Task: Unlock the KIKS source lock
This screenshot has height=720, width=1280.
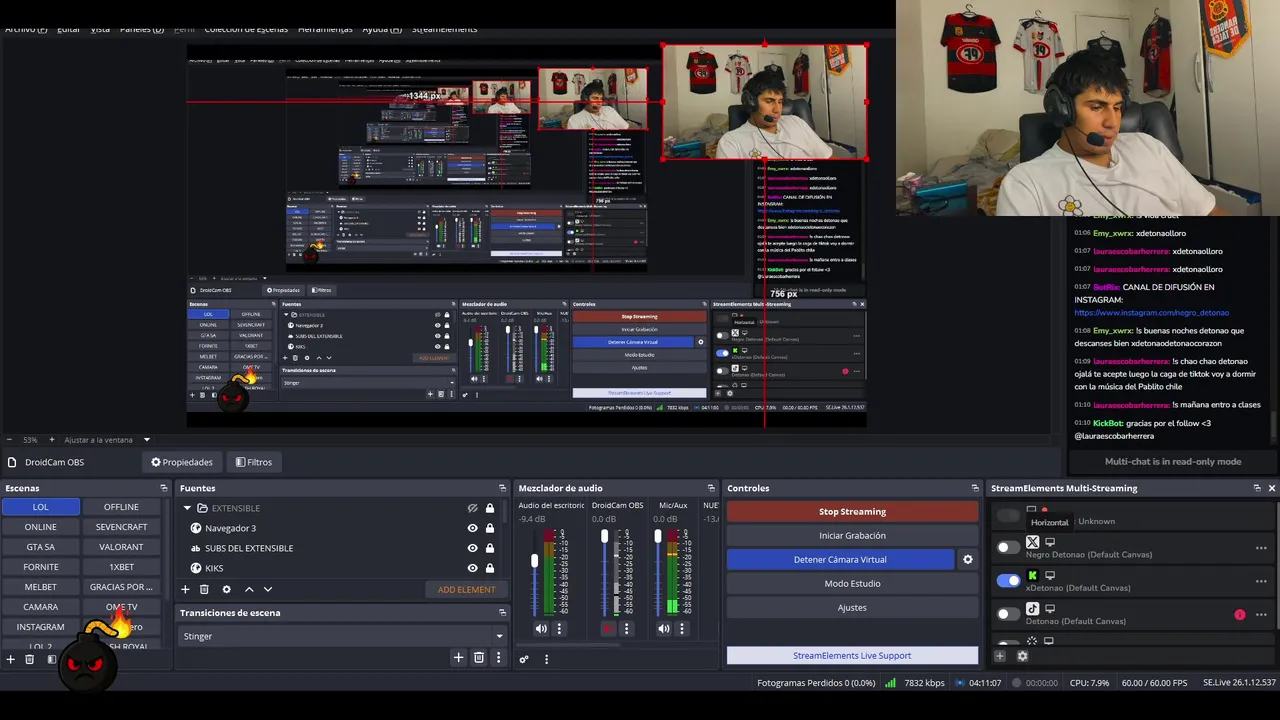Action: click(x=490, y=568)
